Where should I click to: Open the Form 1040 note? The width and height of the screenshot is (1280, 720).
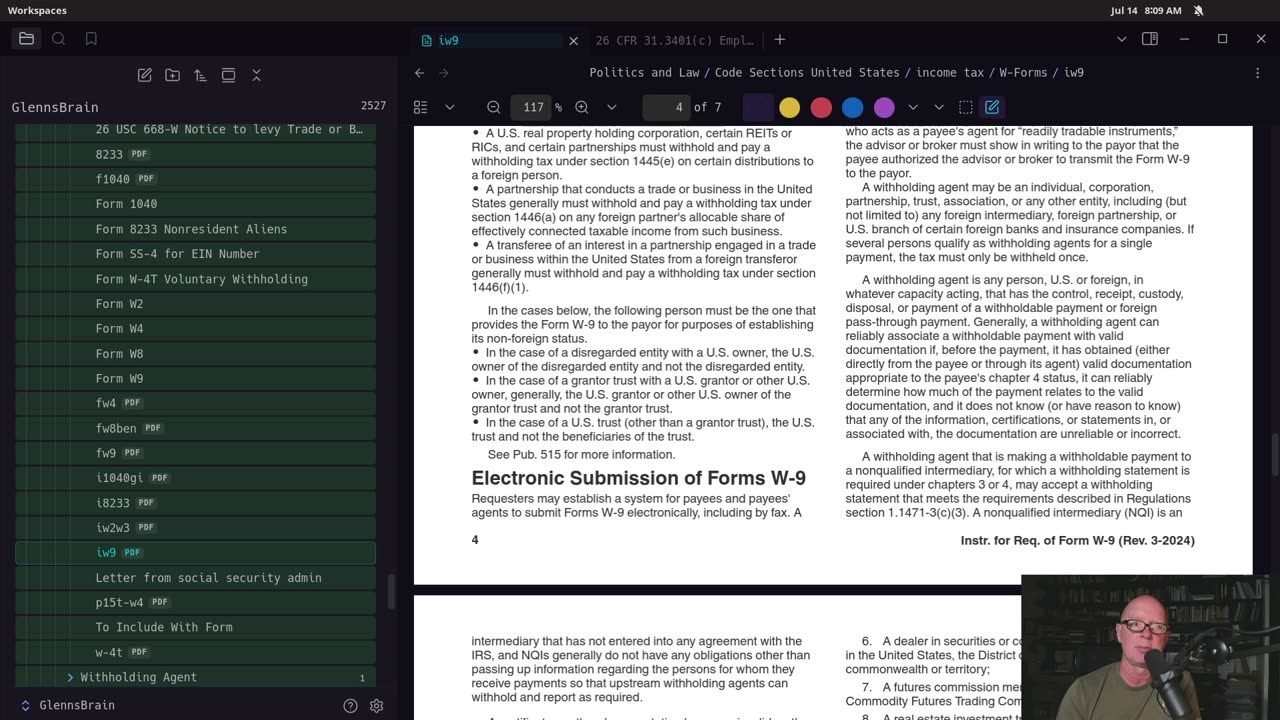tap(195, 204)
